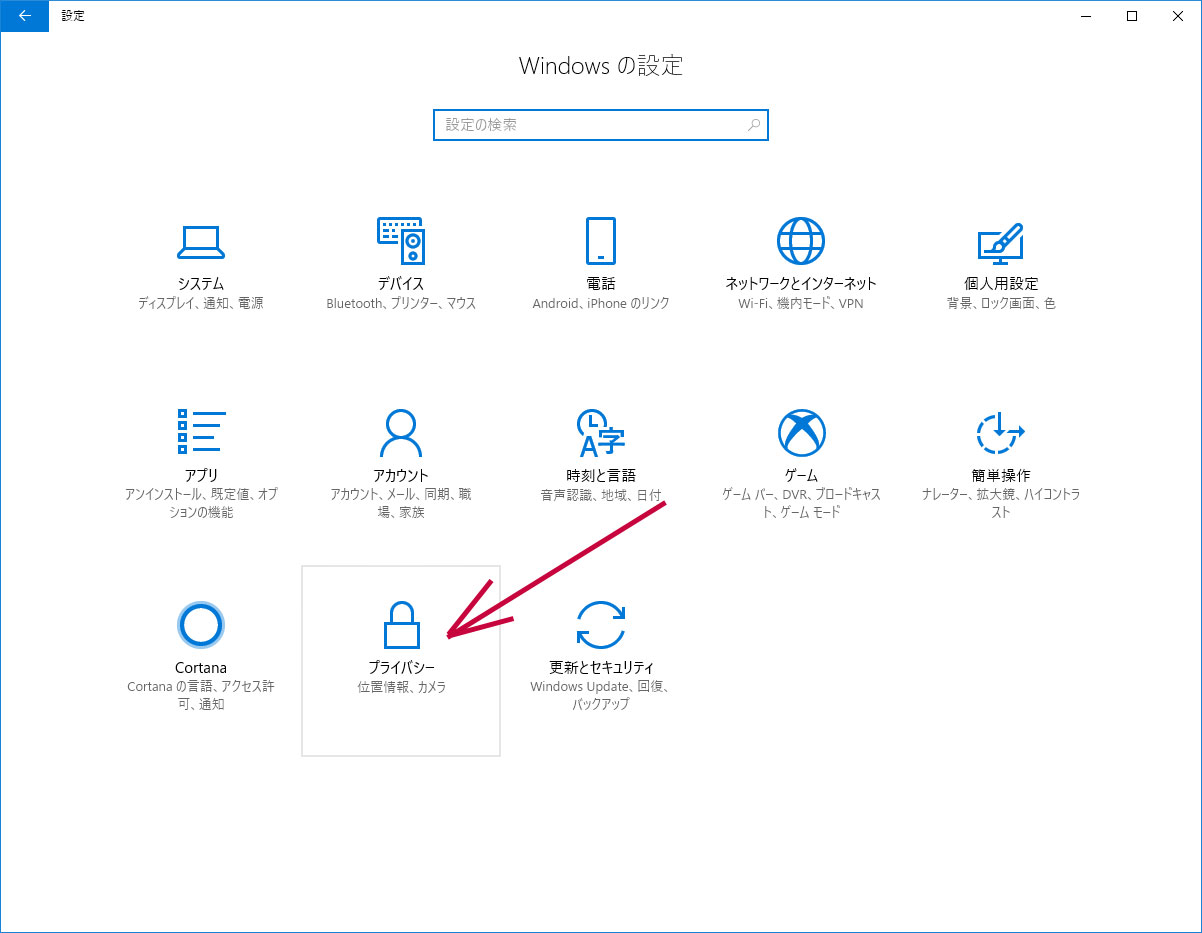The image size is (1202, 933).
Task: Open the ゲーム Xbox icon
Action: (x=801, y=432)
